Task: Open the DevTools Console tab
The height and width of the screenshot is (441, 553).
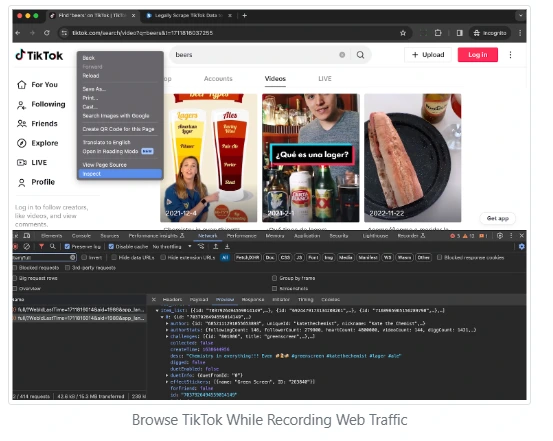Action: (x=81, y=236)
